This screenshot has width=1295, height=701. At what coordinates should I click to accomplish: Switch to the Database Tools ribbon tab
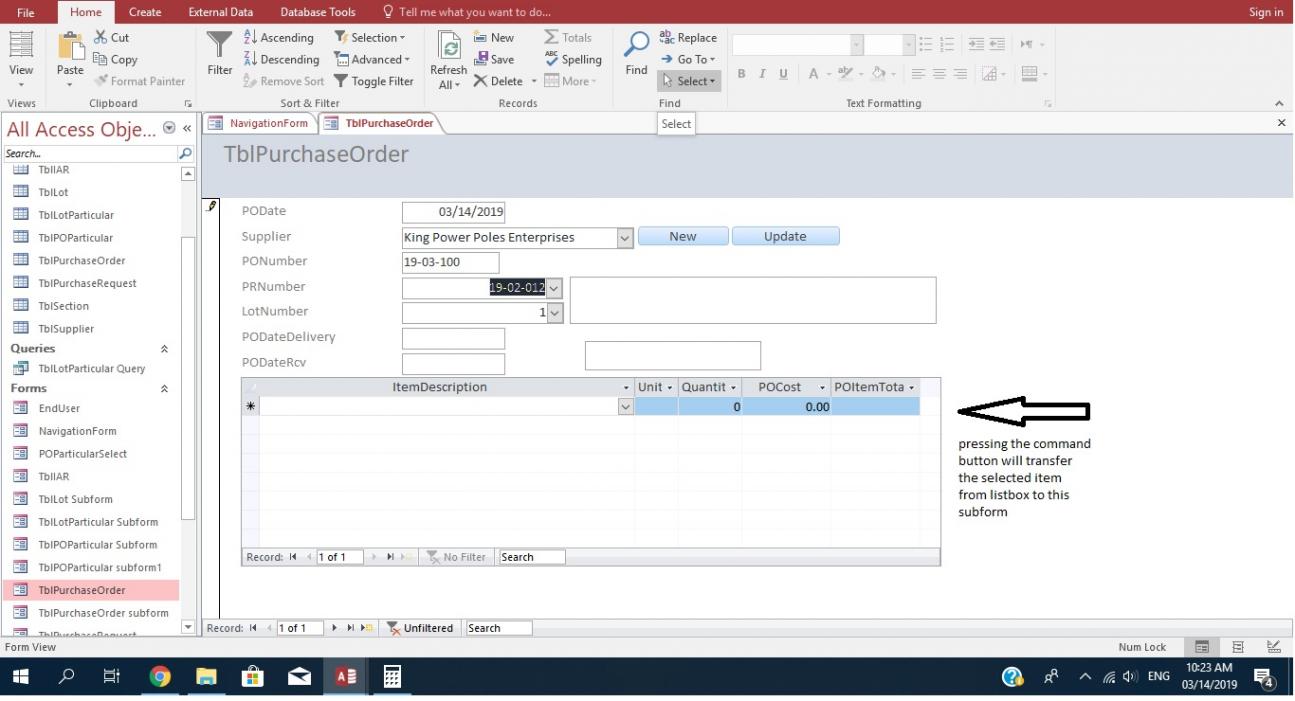tap(317, 12)
